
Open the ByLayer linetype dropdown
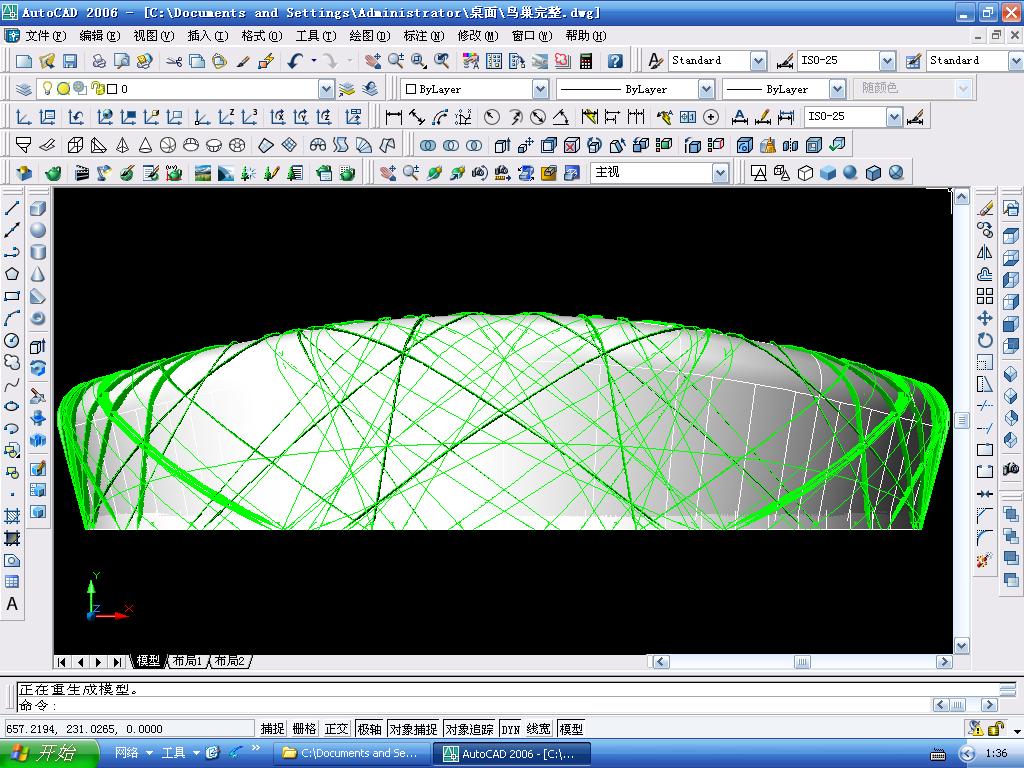pyautogui.click(x=706, y=89)
